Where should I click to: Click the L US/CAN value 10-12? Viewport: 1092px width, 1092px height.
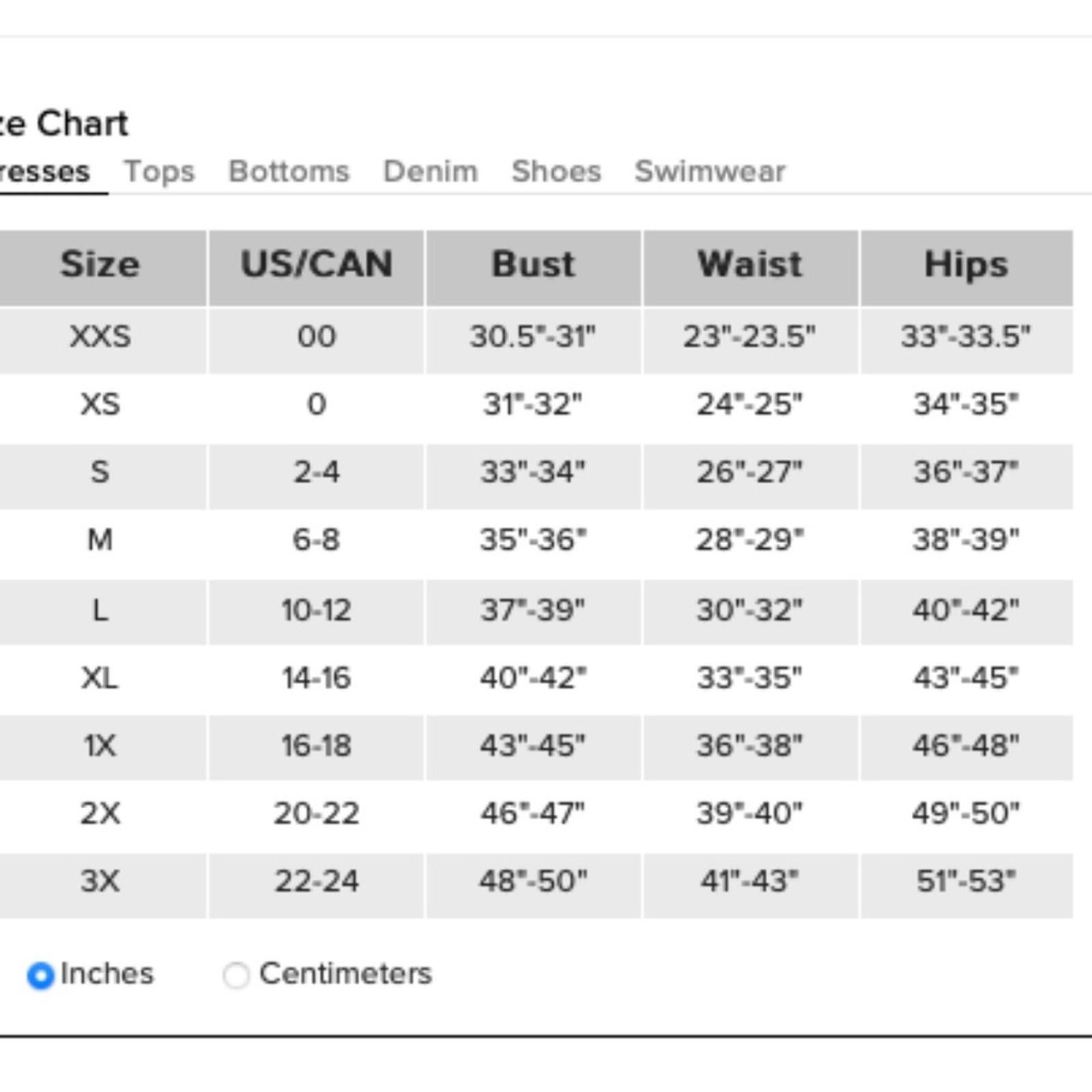(x=317, y=610)
